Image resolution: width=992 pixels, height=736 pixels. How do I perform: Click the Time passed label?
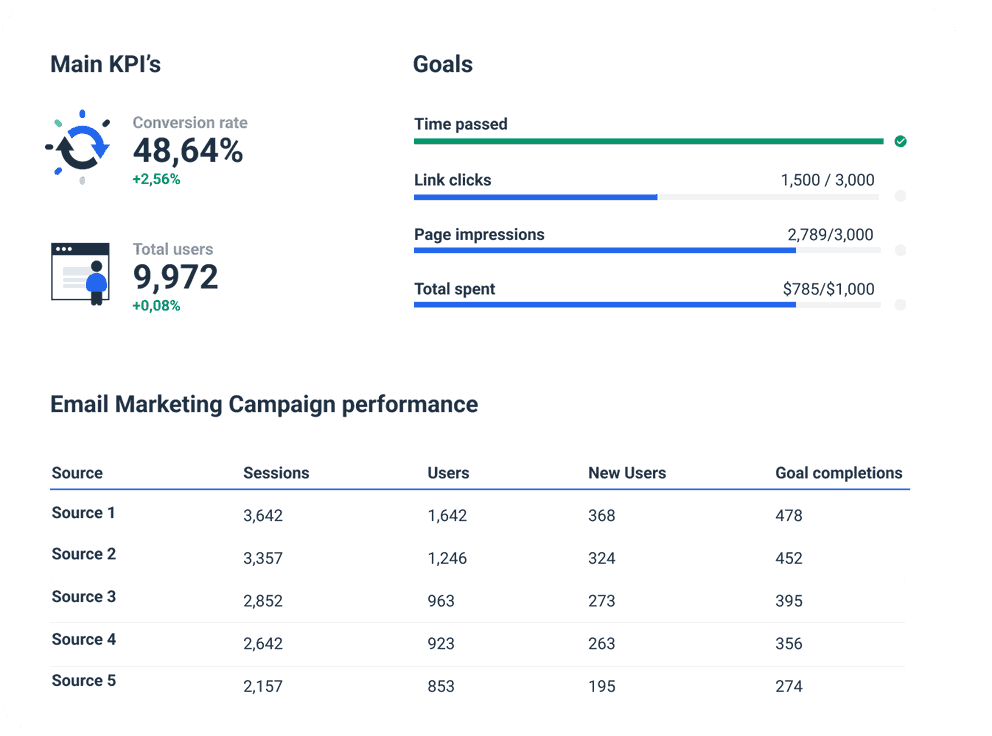click(461, 124)
